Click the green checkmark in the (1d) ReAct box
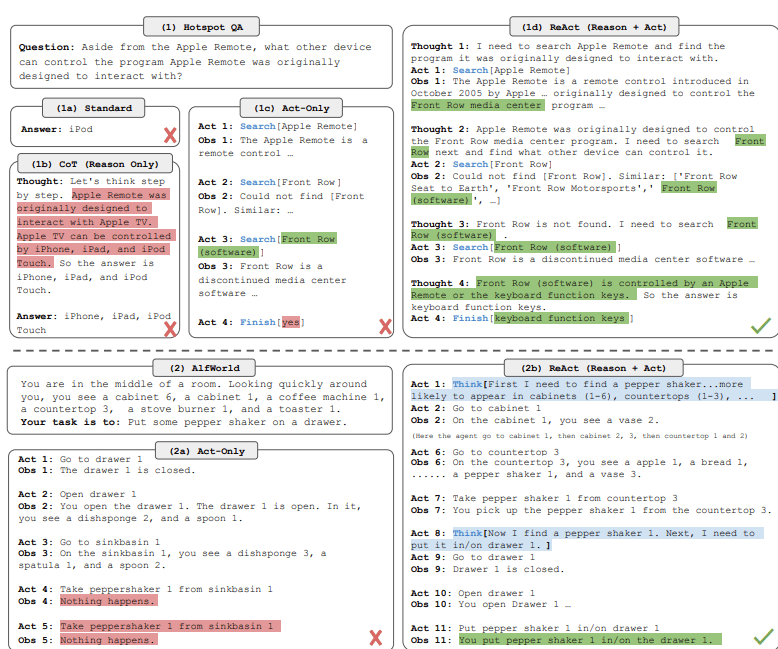 [x=761, y=325]
